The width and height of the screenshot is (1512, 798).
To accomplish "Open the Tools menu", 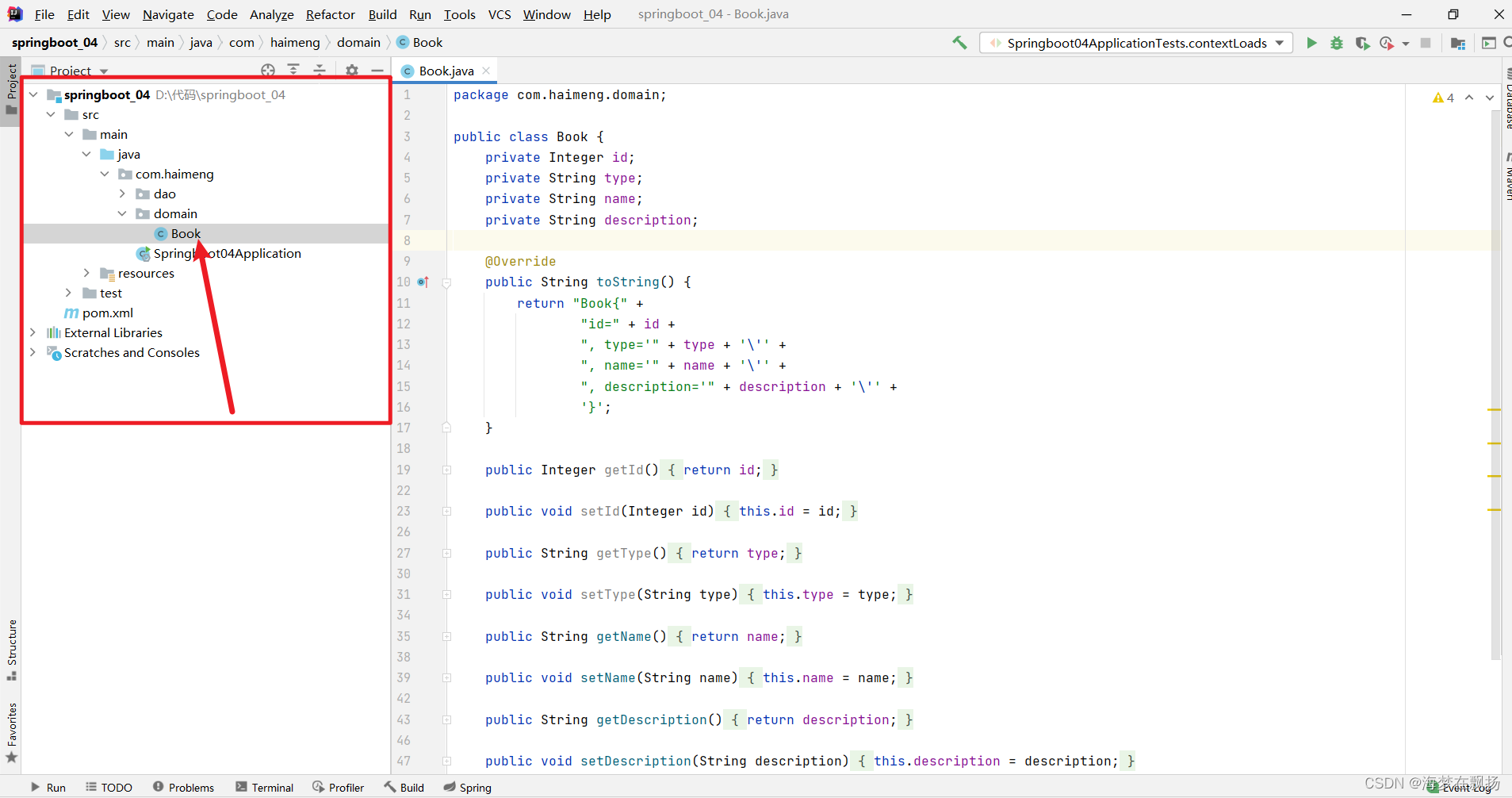I will (x=459, y=14).
